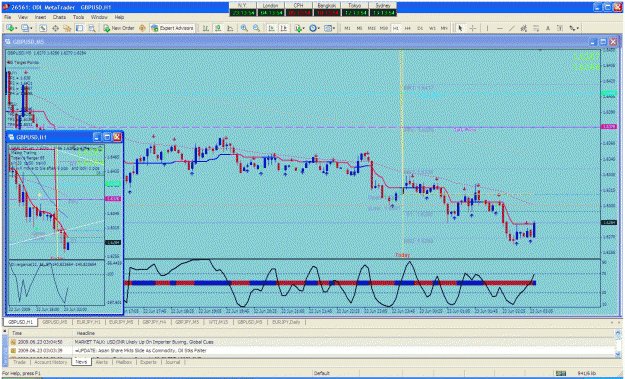Open the Alerts terminal tab

coord(102,362)
